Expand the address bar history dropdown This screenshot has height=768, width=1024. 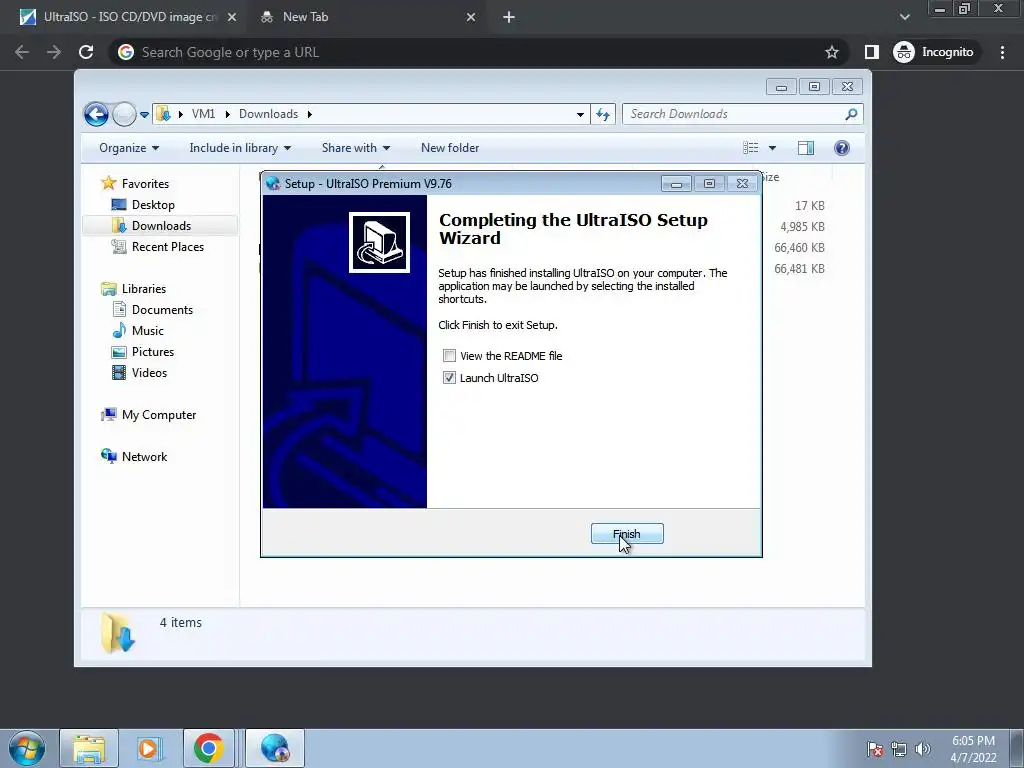coord(580,114)
